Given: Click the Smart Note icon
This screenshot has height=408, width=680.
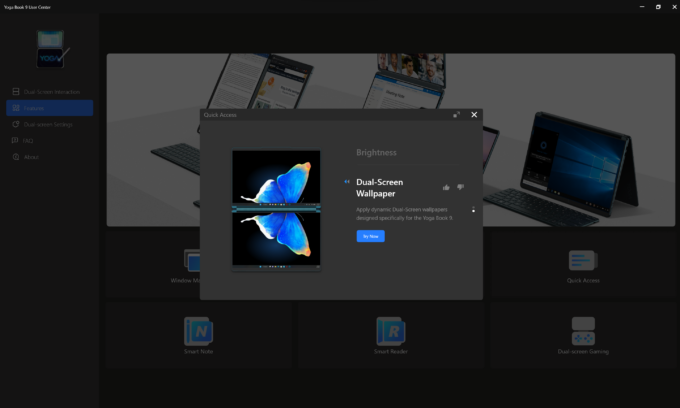Looking at the screenshot, I should coord(198,330).
